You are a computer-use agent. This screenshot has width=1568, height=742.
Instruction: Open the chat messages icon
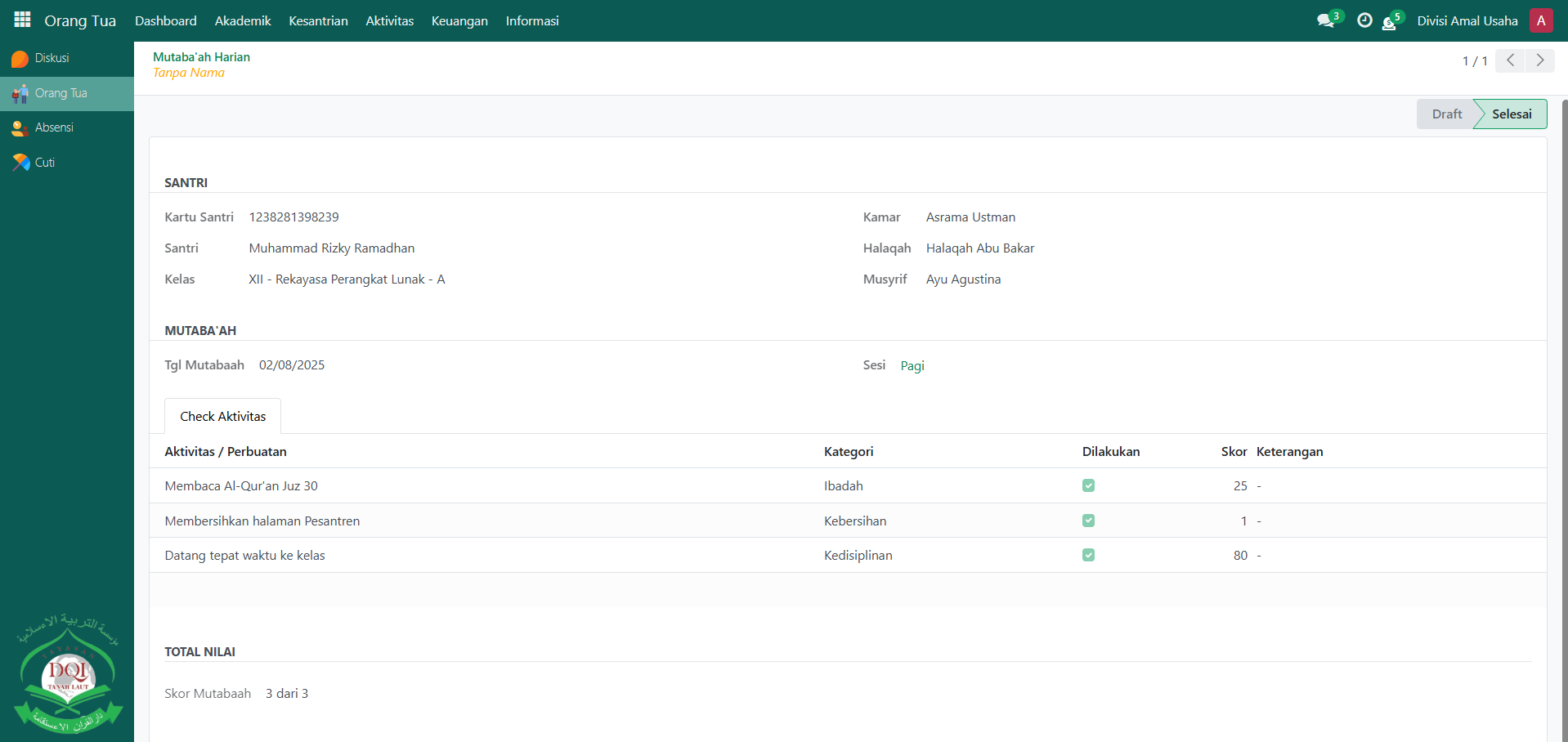tap(1325, 21)
